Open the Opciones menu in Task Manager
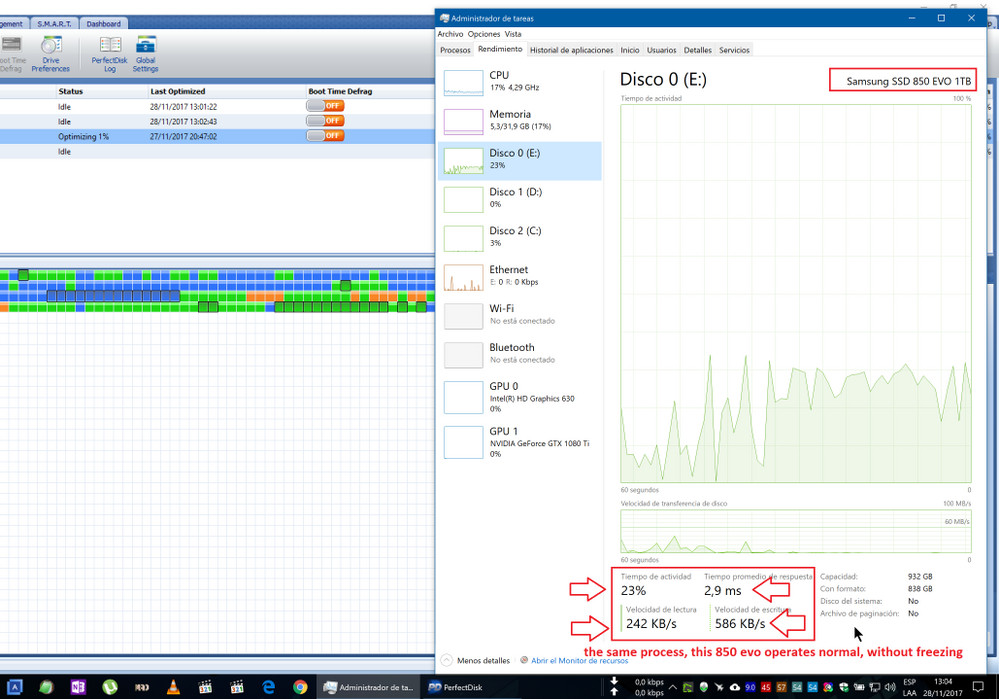999x699 pixels. point(484,34)
